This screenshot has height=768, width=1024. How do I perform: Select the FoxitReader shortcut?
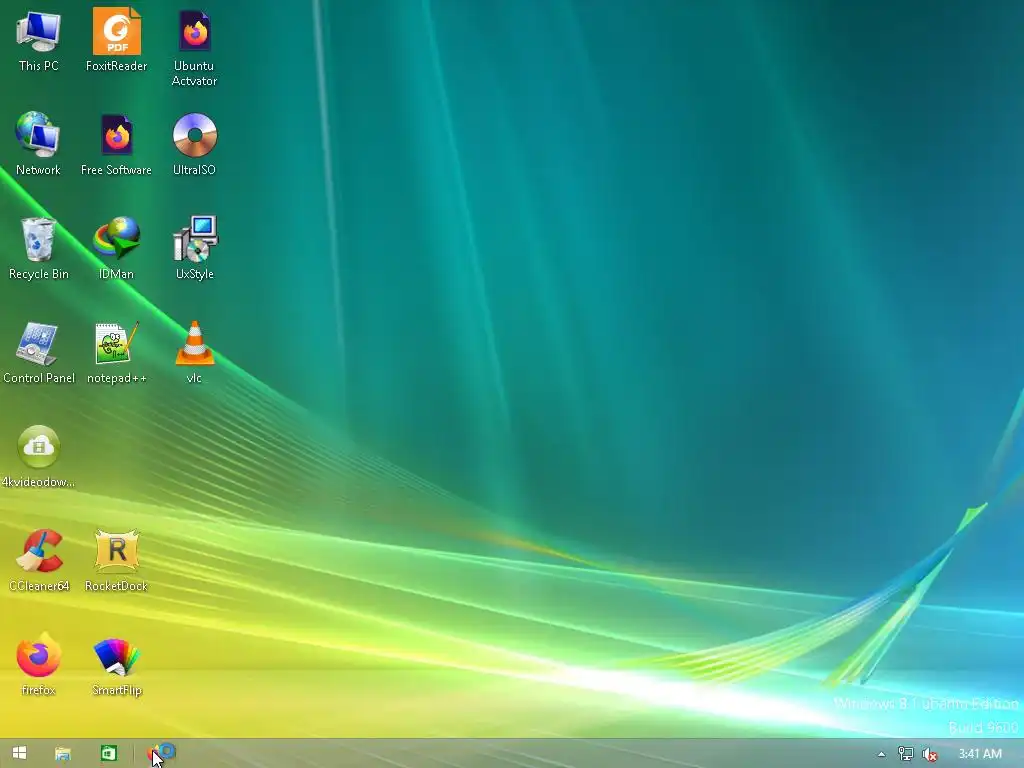click(x=117, y=31)
